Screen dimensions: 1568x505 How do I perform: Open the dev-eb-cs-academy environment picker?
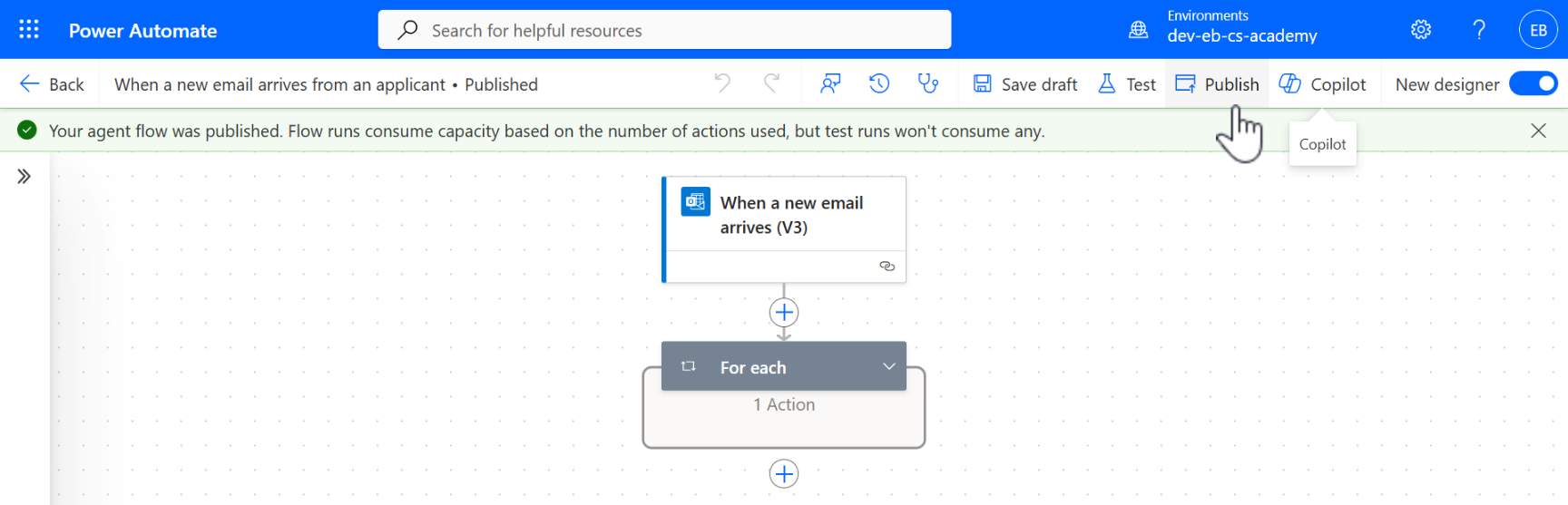pyautogui.click(x=1241, y=35)
